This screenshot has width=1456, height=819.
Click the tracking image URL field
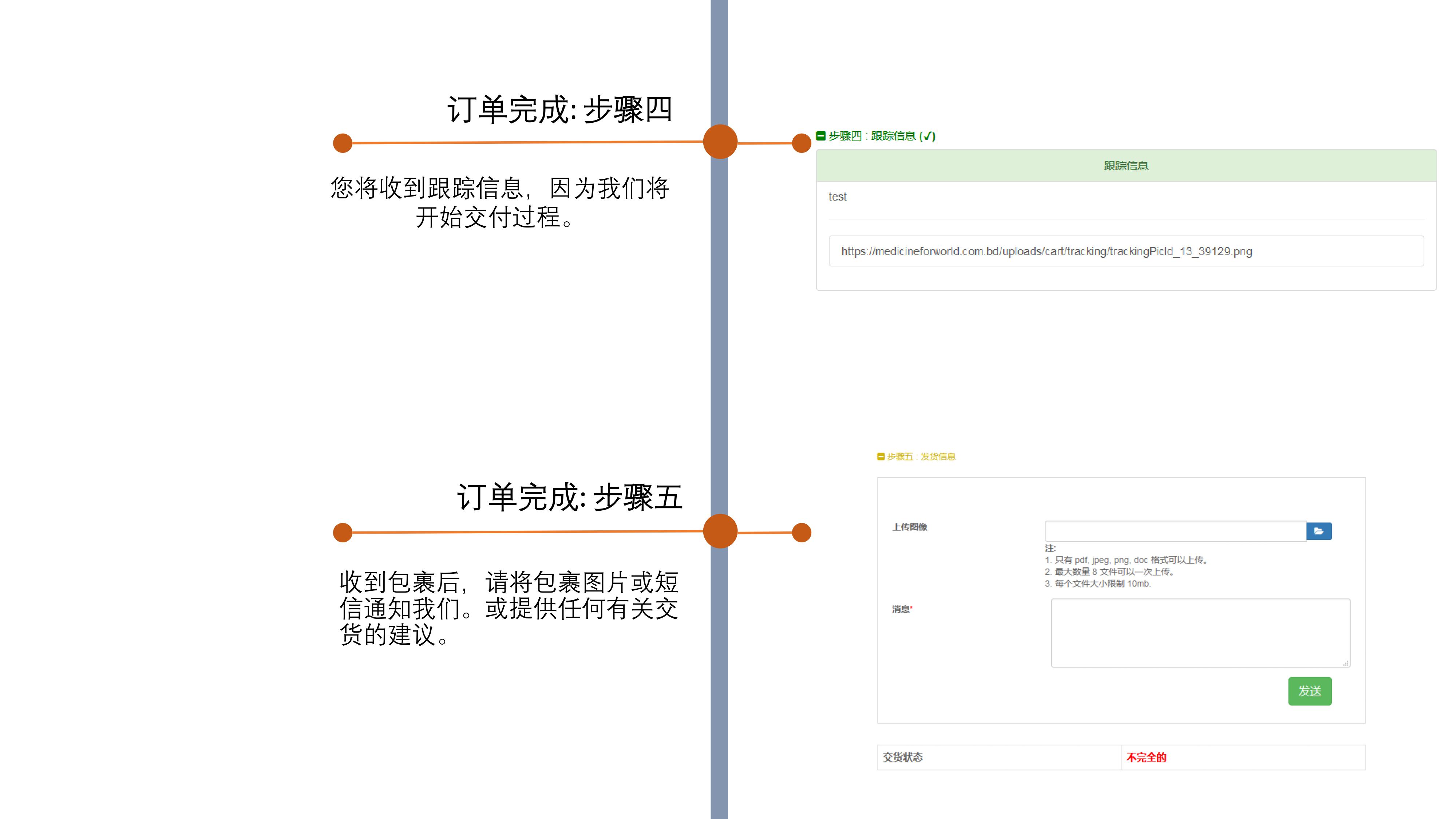[1126, 251]
